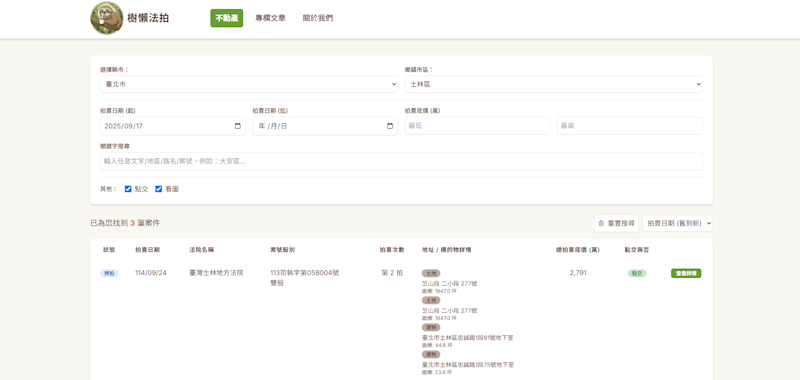Click the court name 臺灣士林地方法院
Viewport: 800px width, 380px height.
[216, 273]
